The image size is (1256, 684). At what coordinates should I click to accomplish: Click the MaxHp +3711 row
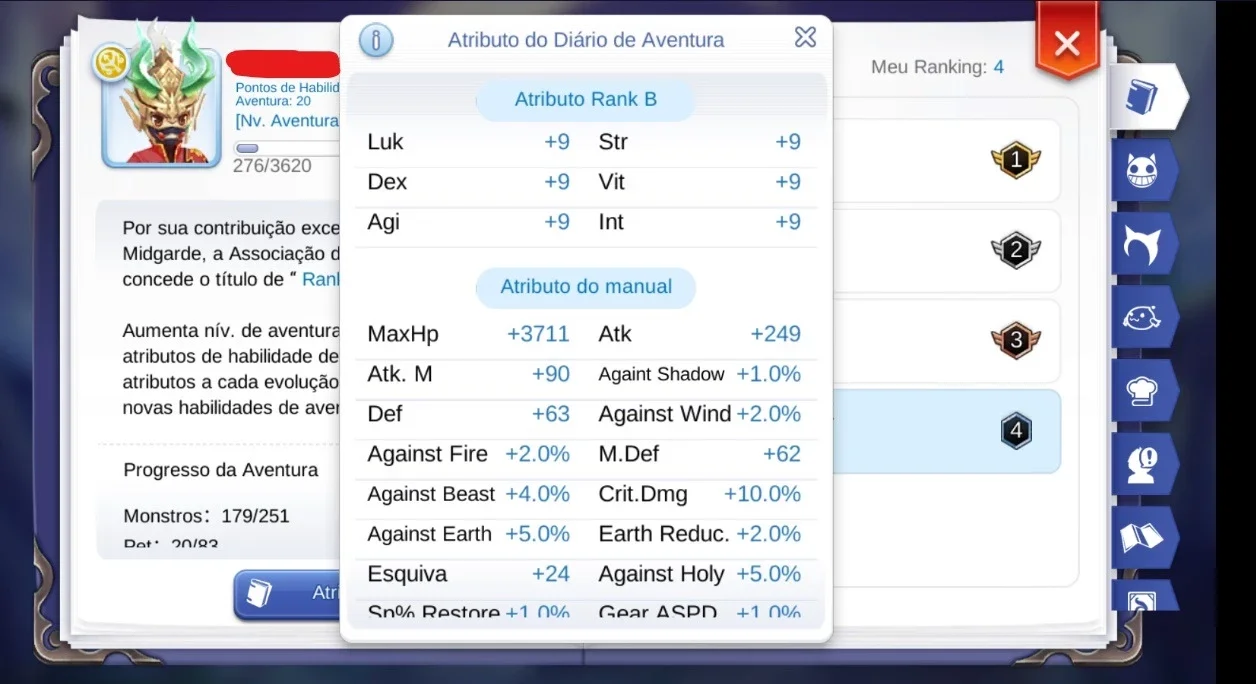coord(469,334)
